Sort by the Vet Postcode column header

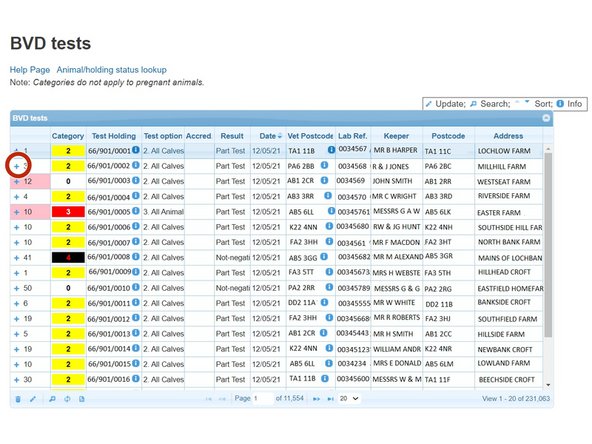(310, 136)
